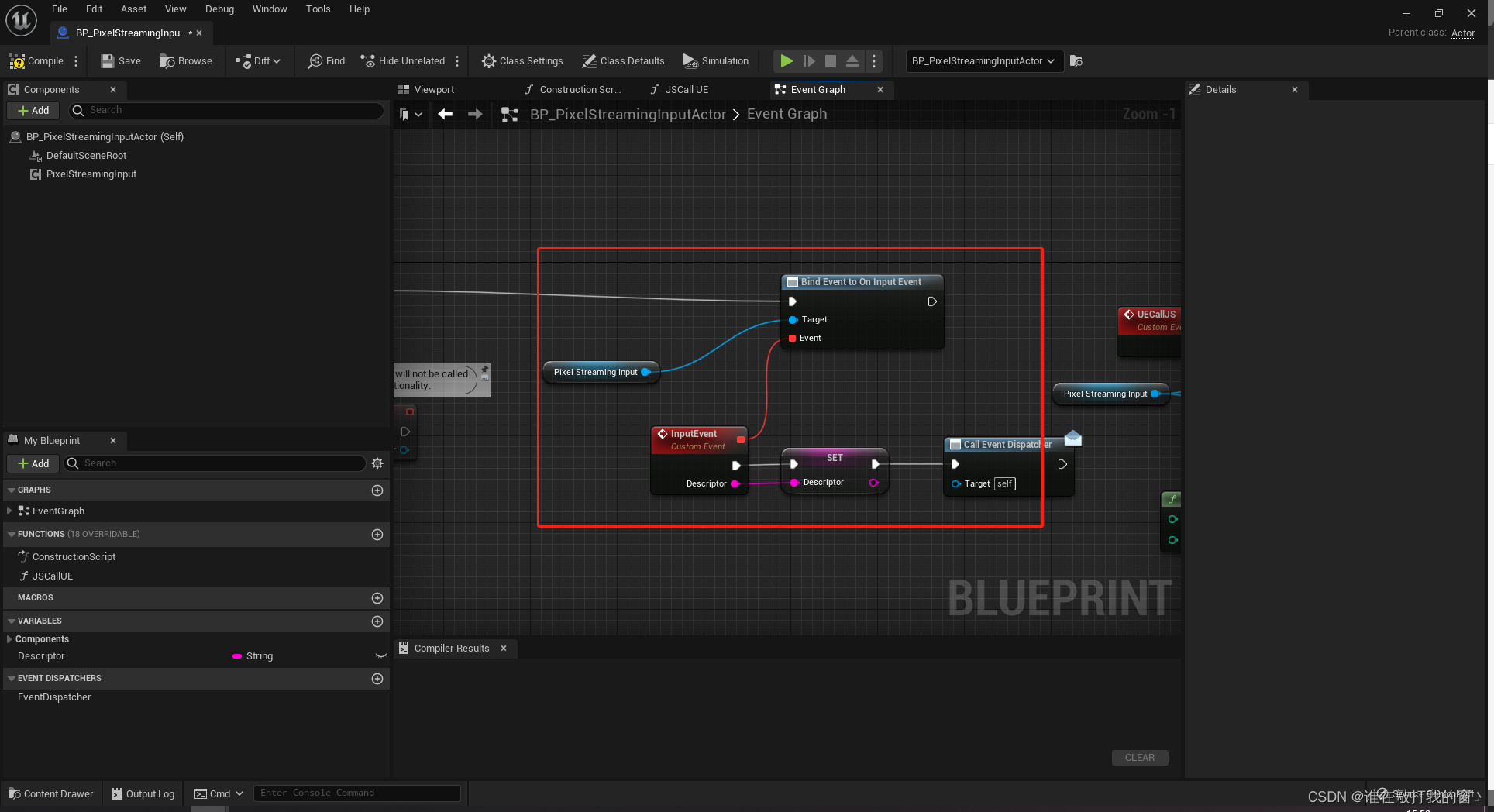Toggle Descriptor variable visibility eye
The width and height of the screenshot is (1494, 812).
(380, 656)
